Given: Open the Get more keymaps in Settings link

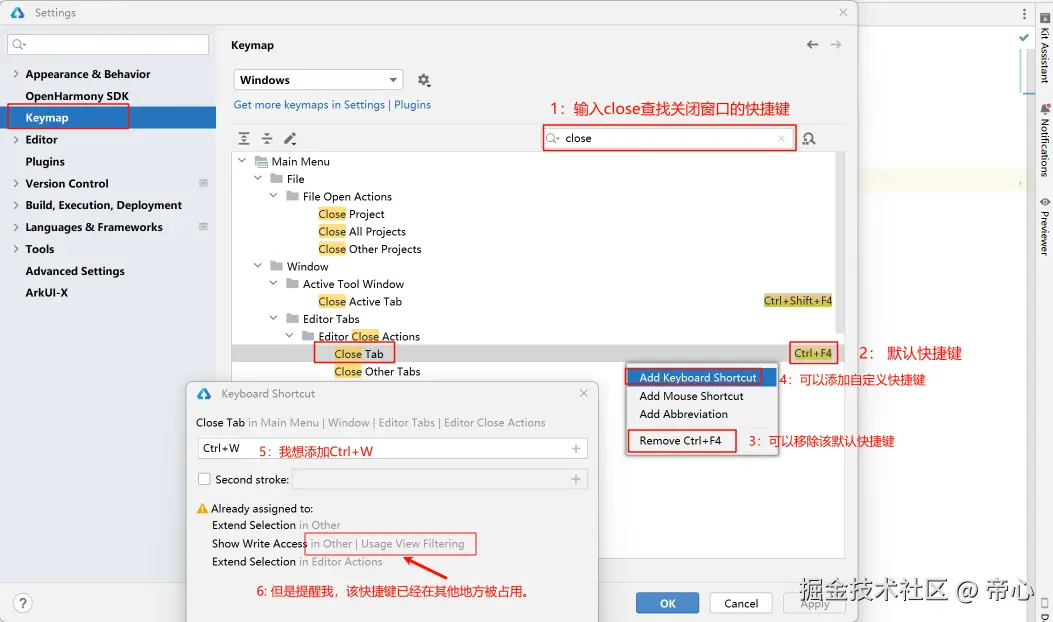Looking at the screenshot, I should click(x=309, y=105).
